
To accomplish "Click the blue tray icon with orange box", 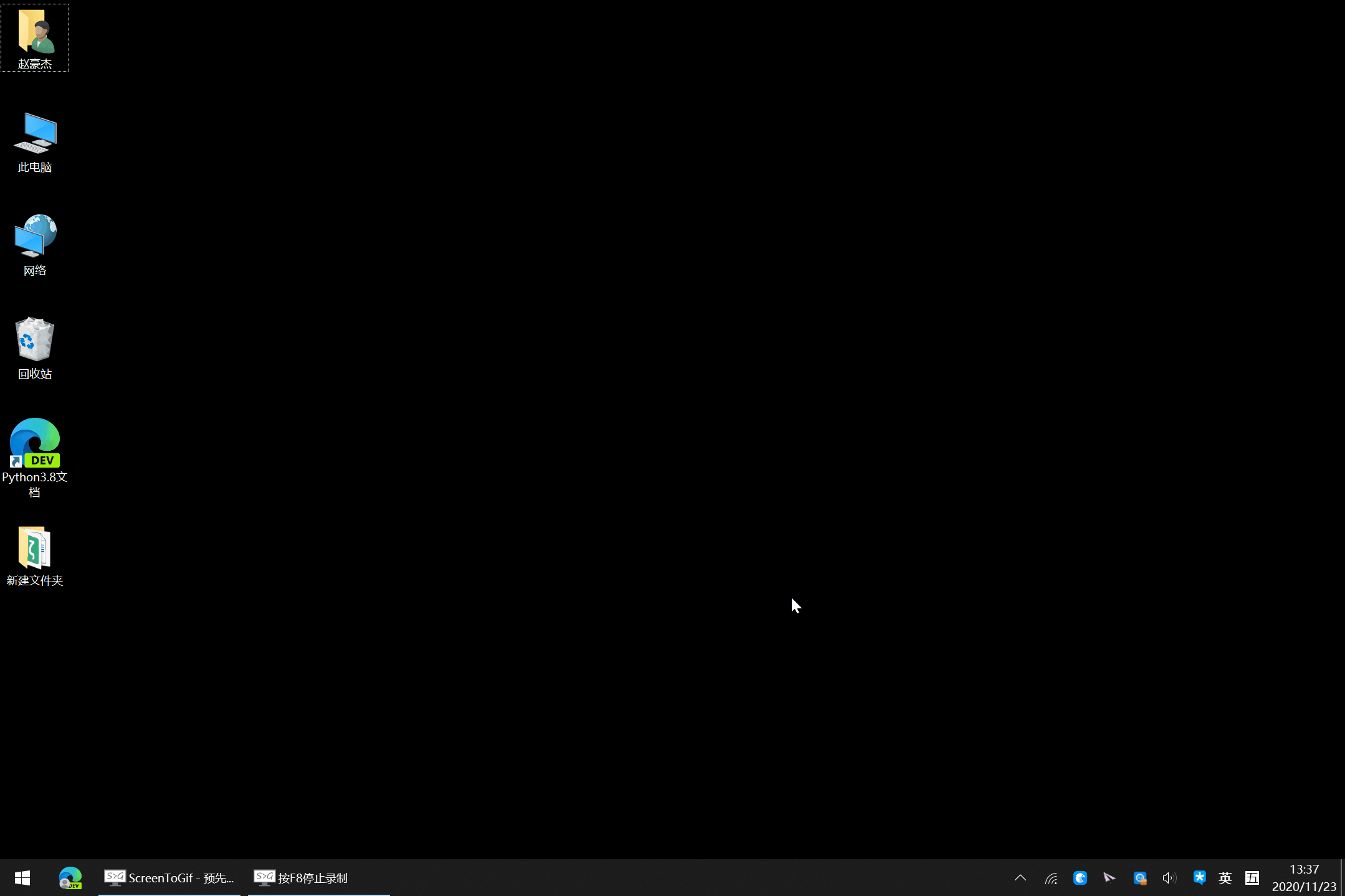I will pyautogui.click(x=1140, y=878).
